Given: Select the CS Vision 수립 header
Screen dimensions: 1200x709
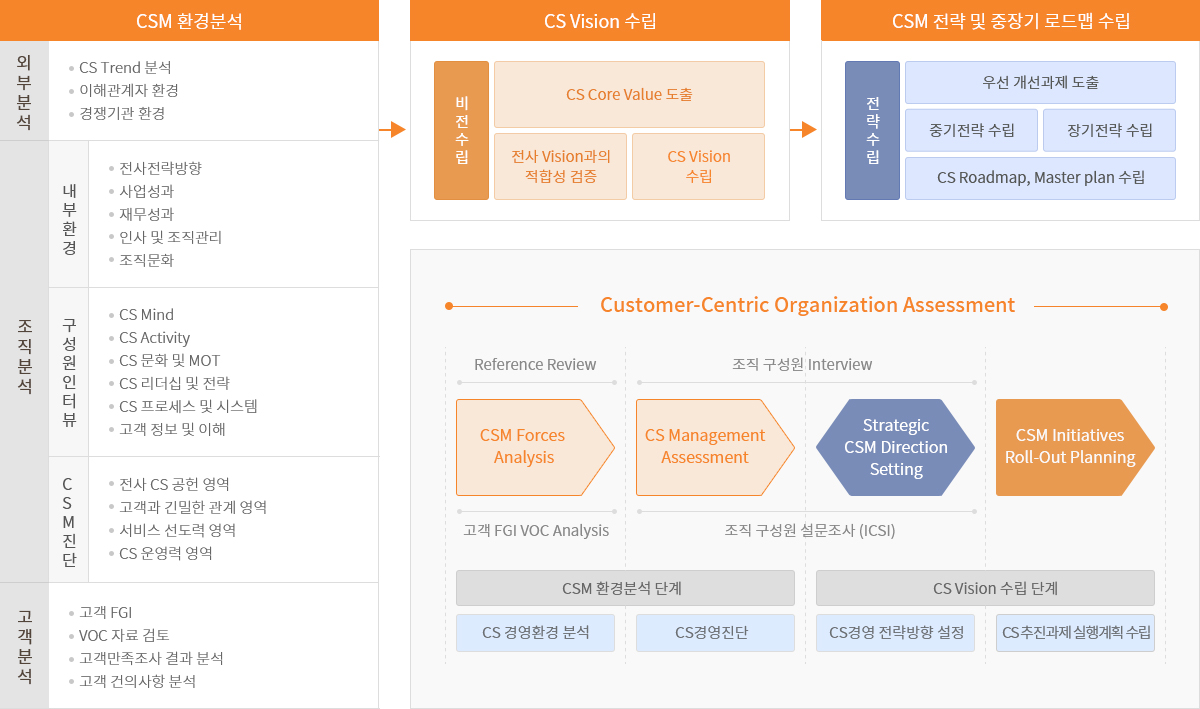Looking at the screenshot, I should point(600,21).
